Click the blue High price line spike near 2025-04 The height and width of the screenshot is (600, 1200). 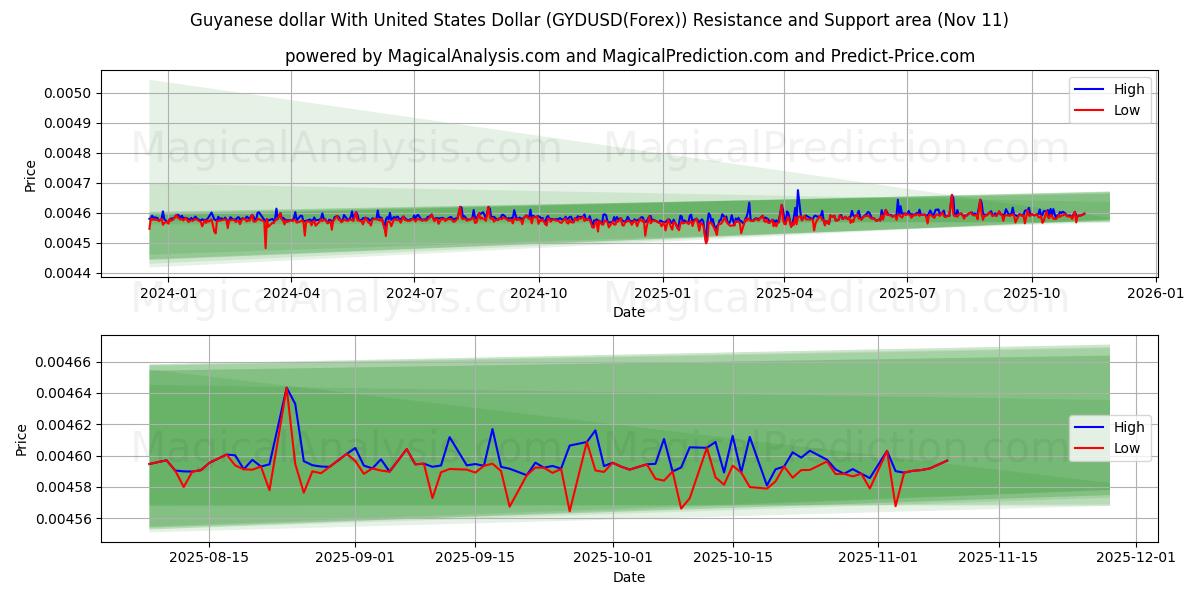point(797,192)
